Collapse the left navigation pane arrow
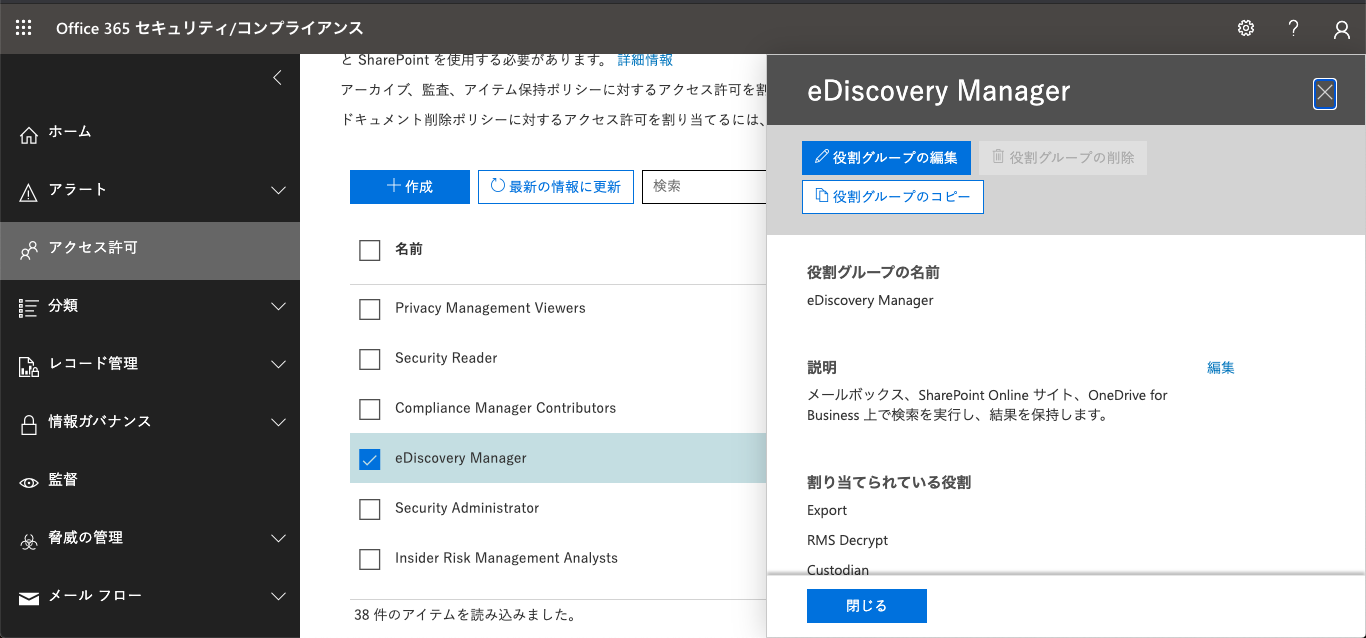1366x638 pixels. point(278,78)
